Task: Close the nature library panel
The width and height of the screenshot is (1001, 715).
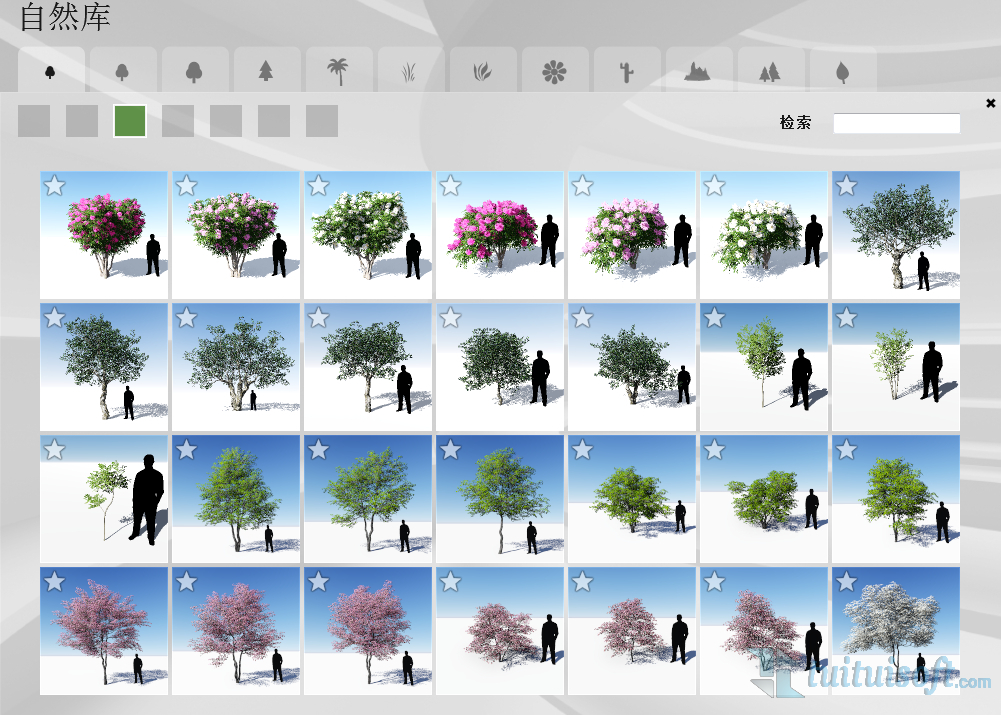Action: pos(990,103)
